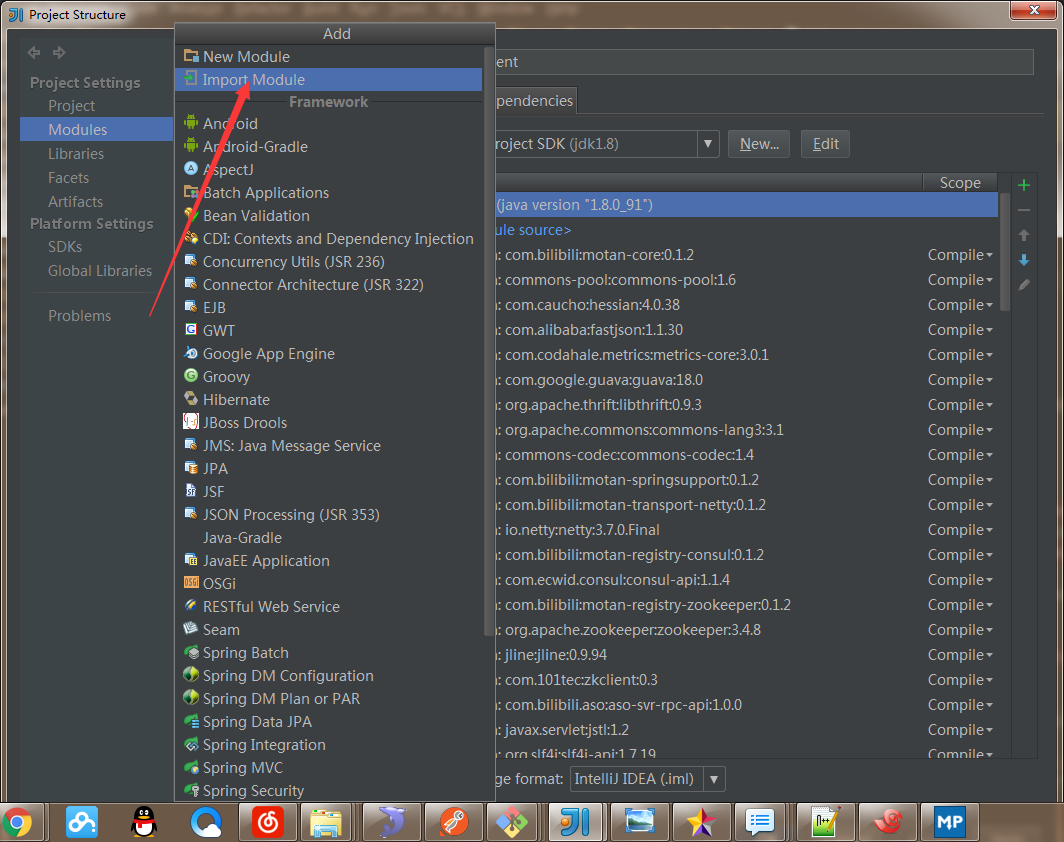Viewport: 1064px width, 842px height.
Task: Click the green plus add dependency icon
Action: pos(1024,185)
